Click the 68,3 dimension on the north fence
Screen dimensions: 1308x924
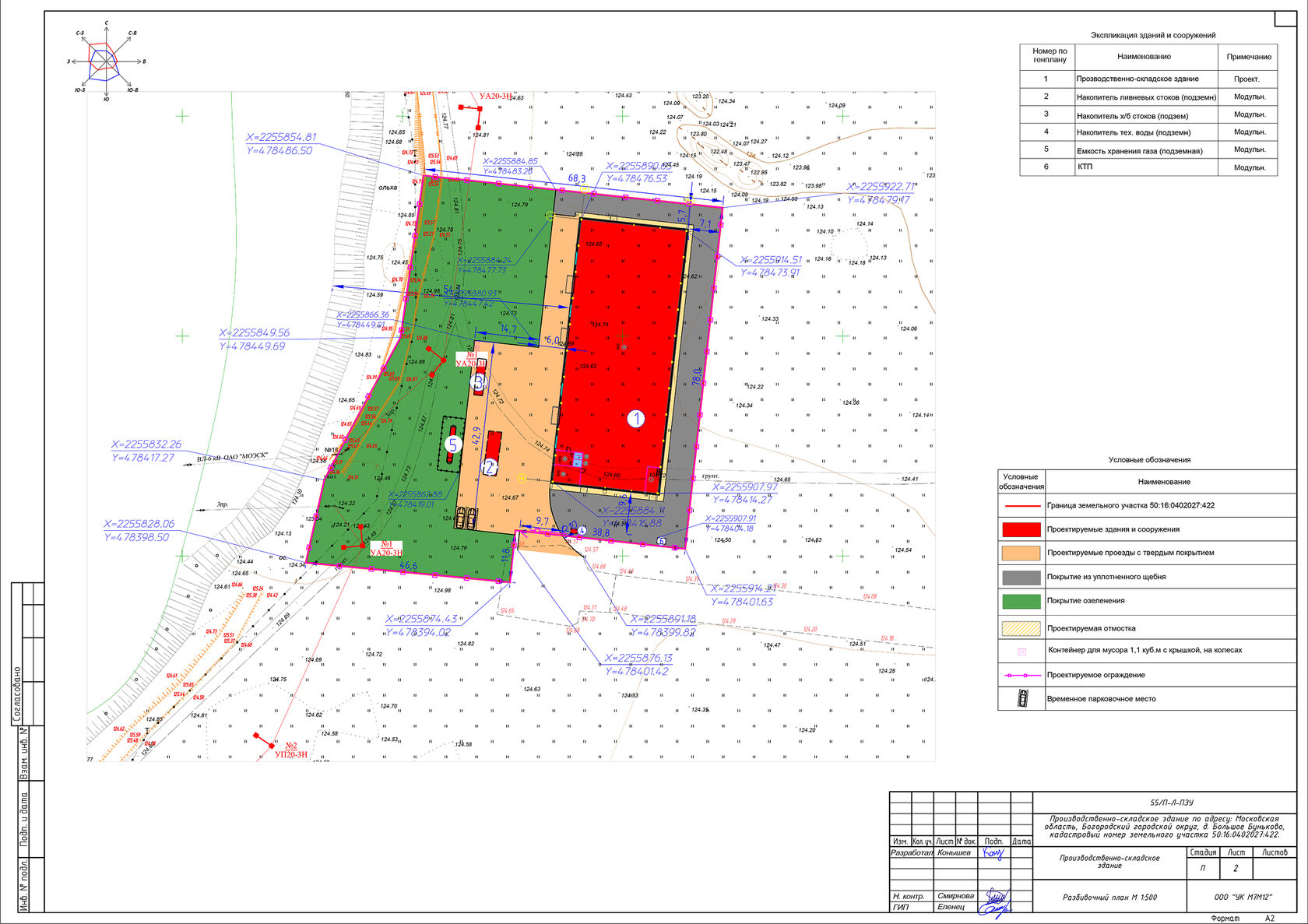click(577, 178)
